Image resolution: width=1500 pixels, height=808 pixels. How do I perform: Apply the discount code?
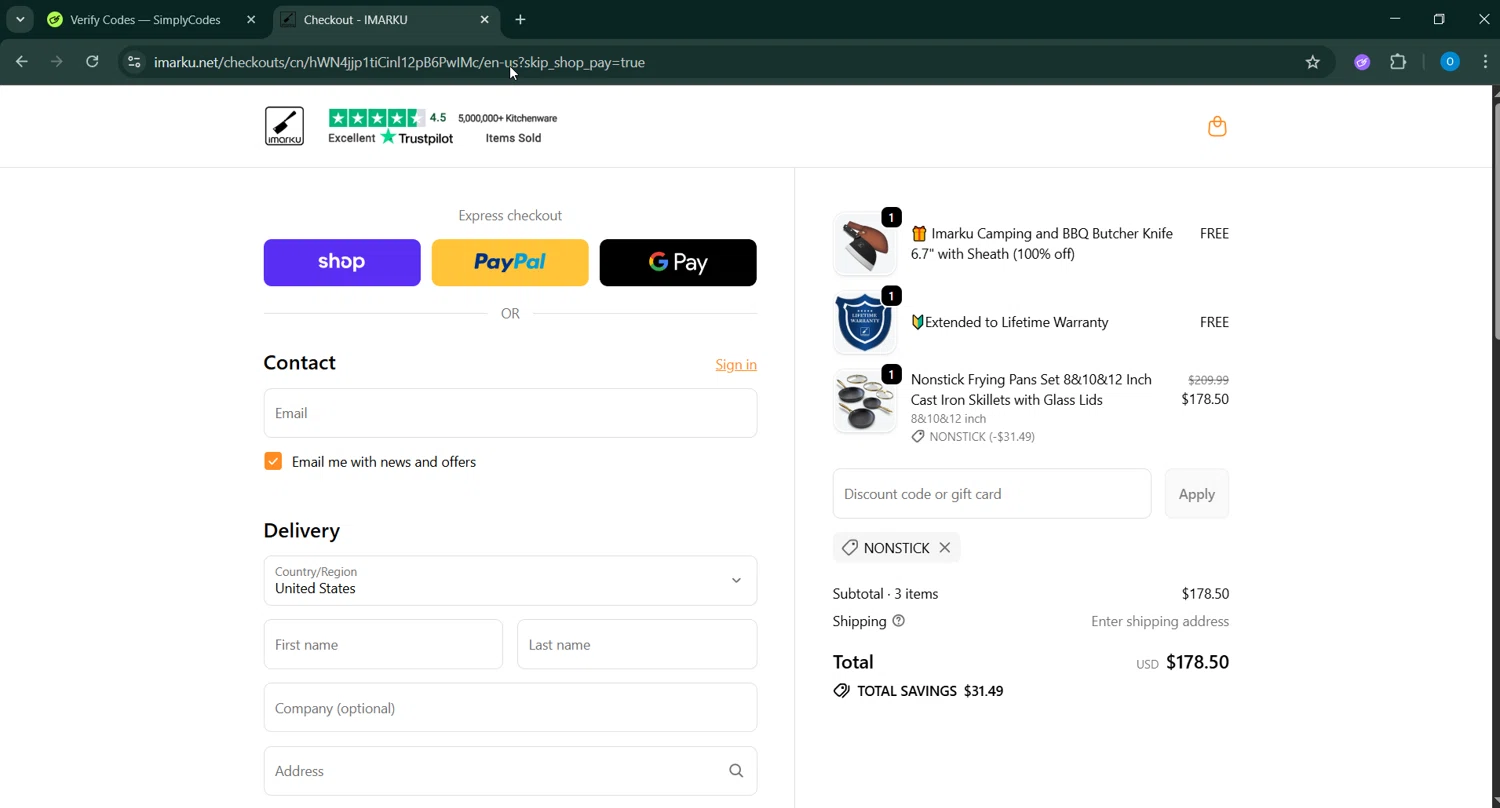pos(1197,494)
